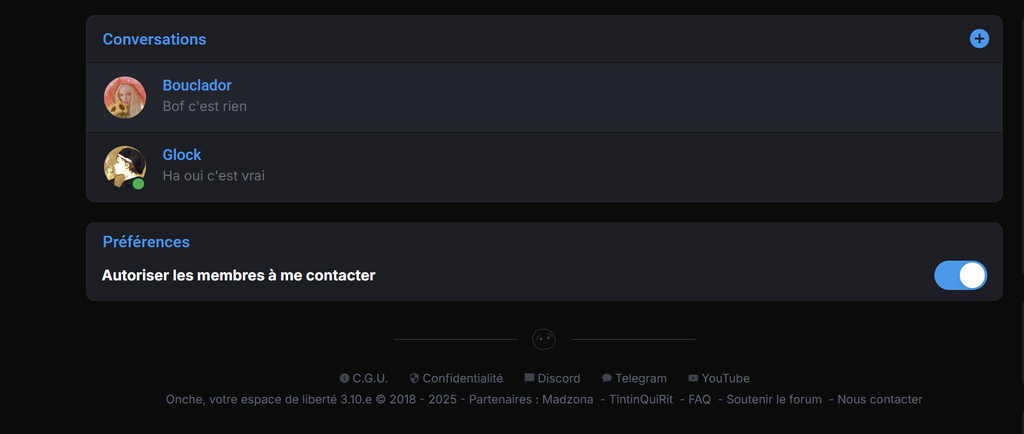Viewport: 1024px width, 434px height.
Task: Open the Glock conversation by name
Action: coord(182,155)
